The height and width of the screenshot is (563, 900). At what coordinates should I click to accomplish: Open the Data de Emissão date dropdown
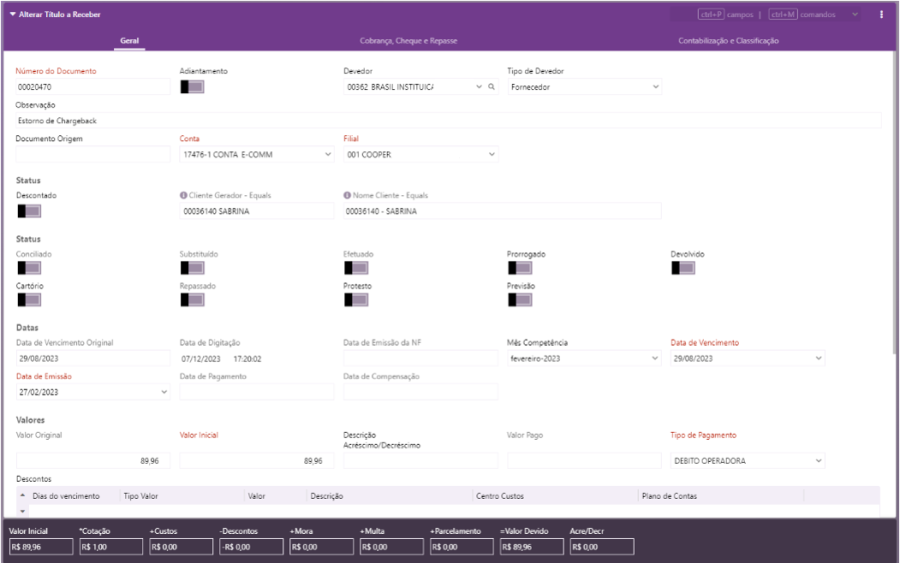click(x=164, y=392)
